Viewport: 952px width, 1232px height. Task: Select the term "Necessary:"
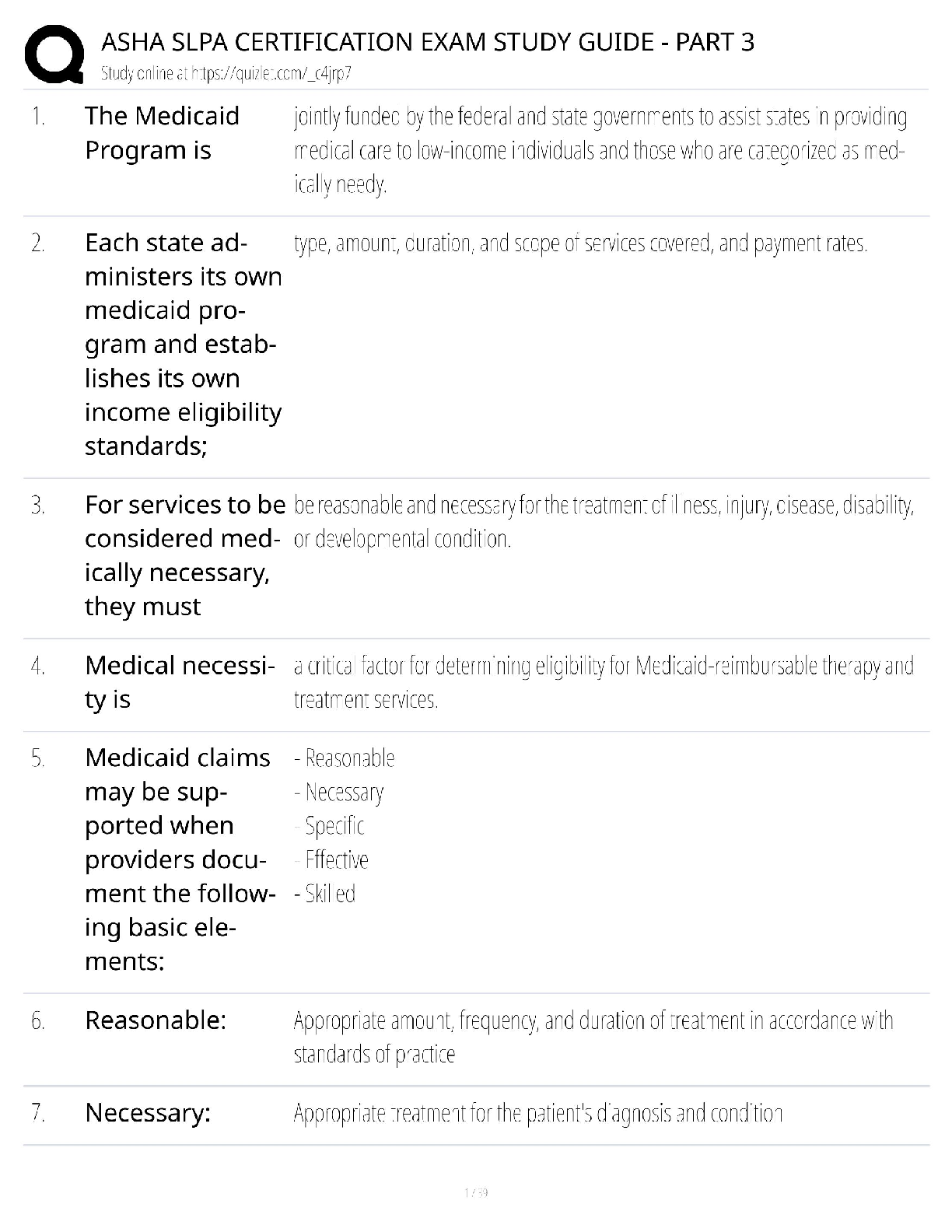tap(148, 1113)
